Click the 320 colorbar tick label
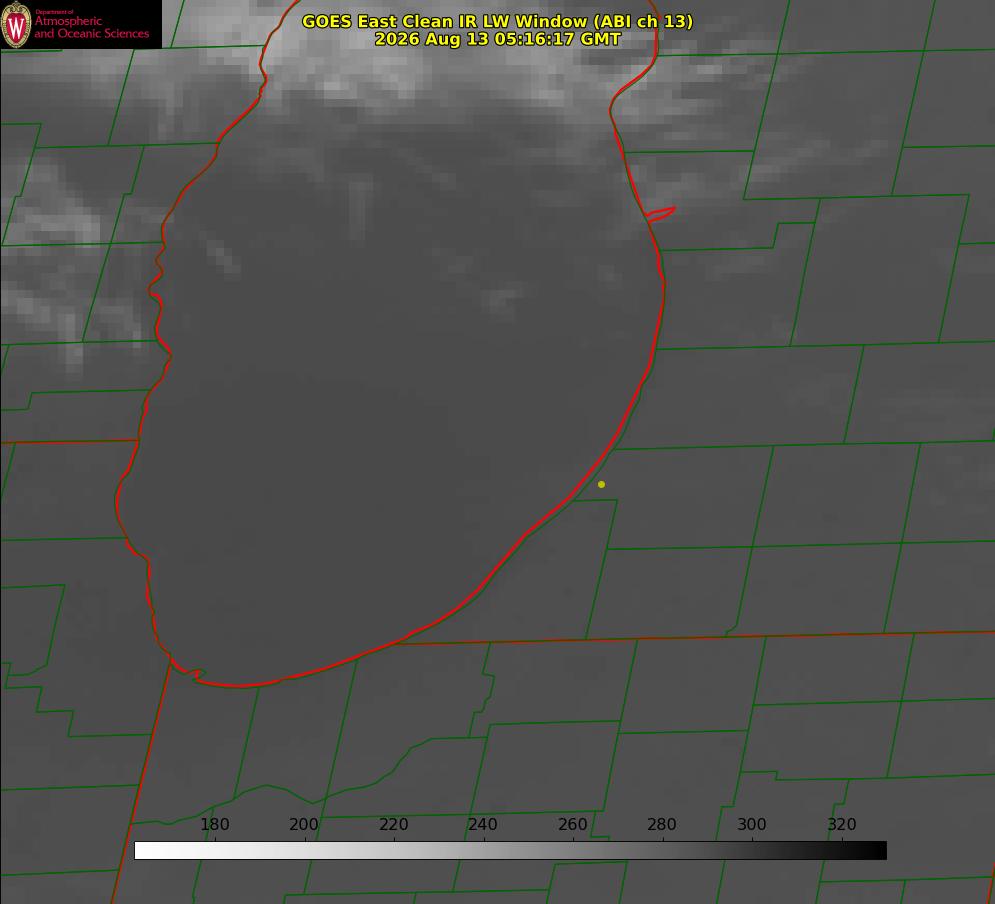 click(x=842, y=824)
